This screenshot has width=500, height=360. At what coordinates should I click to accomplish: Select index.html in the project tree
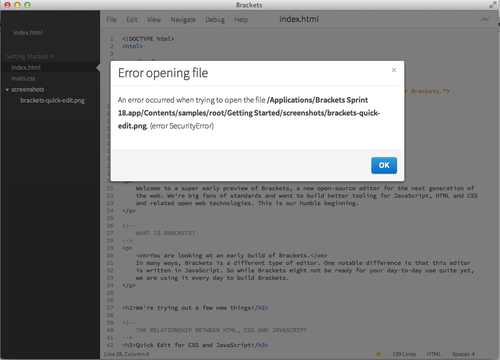pyautogui.click(x=26, y=67)
